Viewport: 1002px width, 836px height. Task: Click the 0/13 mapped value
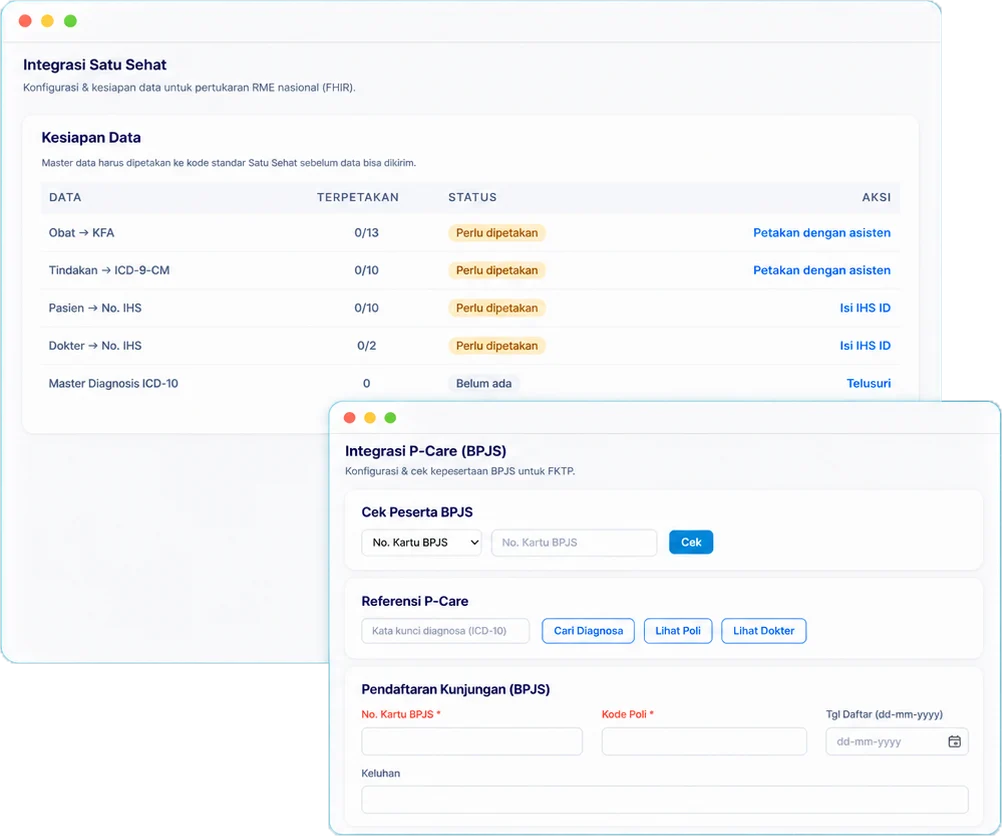click(x=367, y=233)
